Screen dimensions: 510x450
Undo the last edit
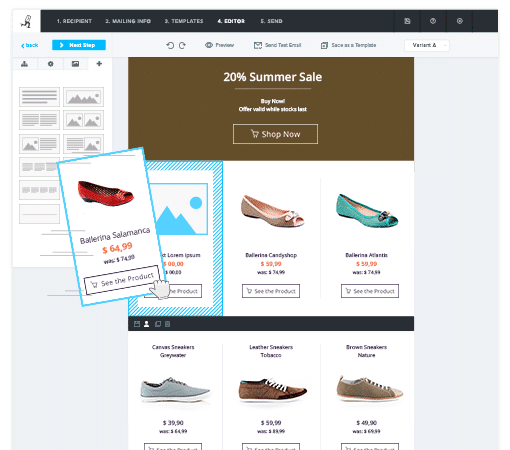(x=170, y=45)
